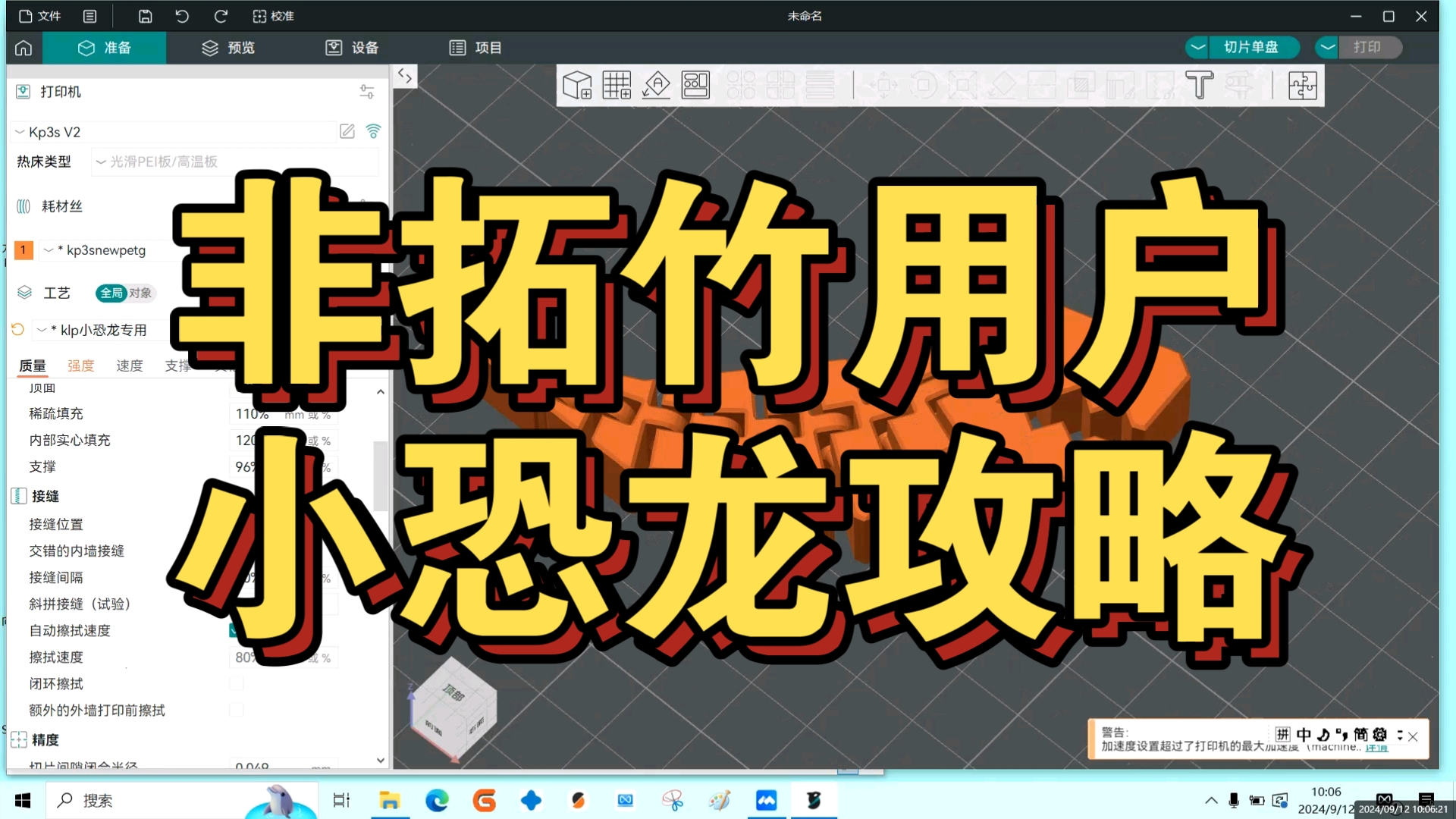
Task: Click the Redo arrow icon
Action: pos(221,16)
